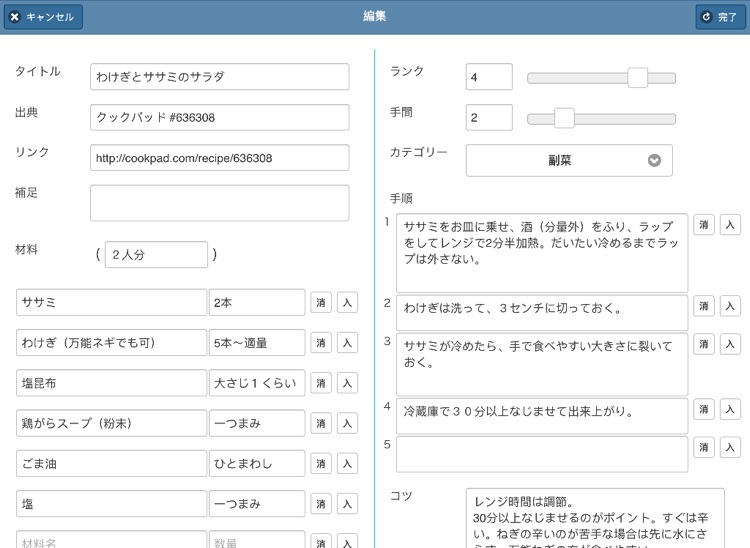Delete the わけぎ ingredient row with 消

click(321, 343)
